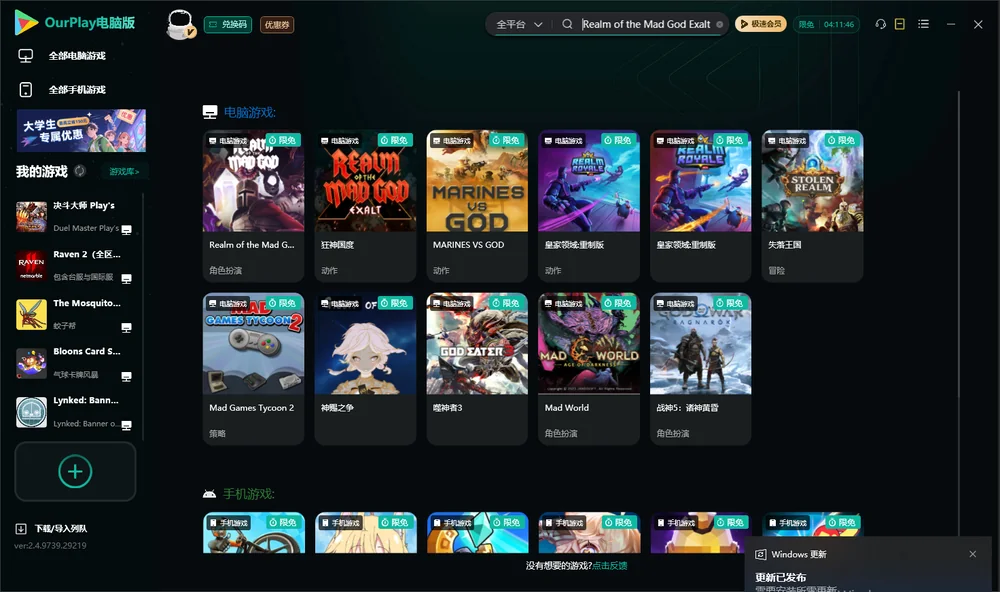
Task: Click PC icon on The Mosquito row
Action: coord(126,327)
